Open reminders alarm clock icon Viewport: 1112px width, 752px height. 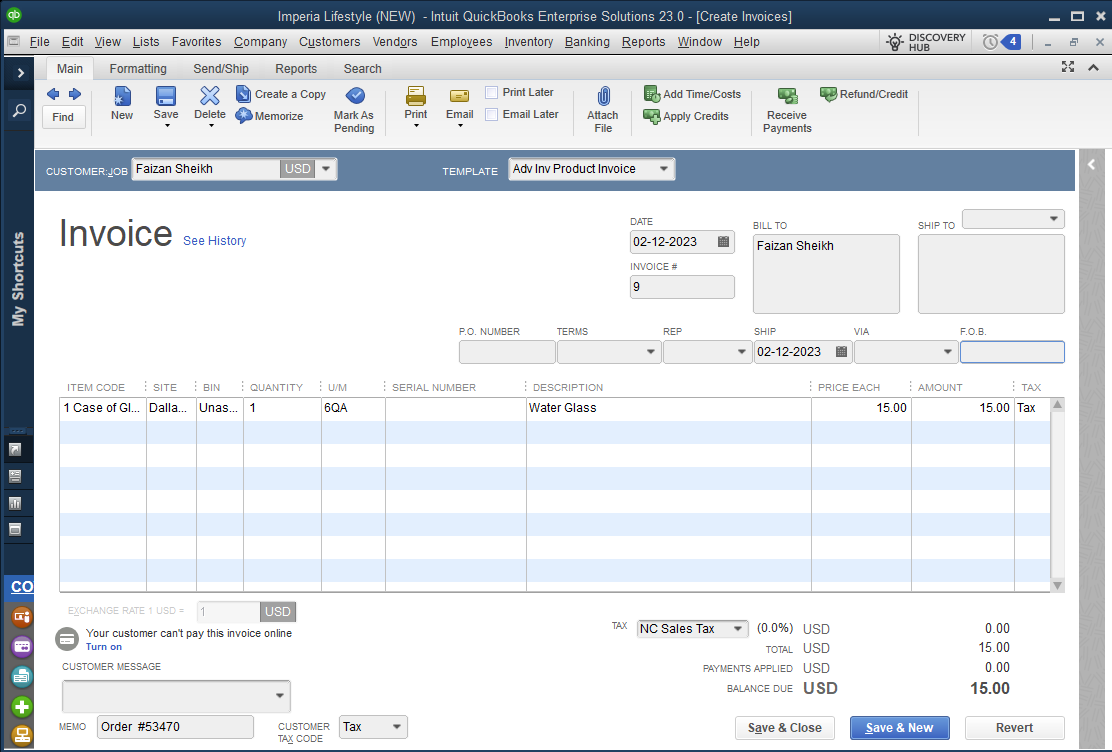[990, 42]
